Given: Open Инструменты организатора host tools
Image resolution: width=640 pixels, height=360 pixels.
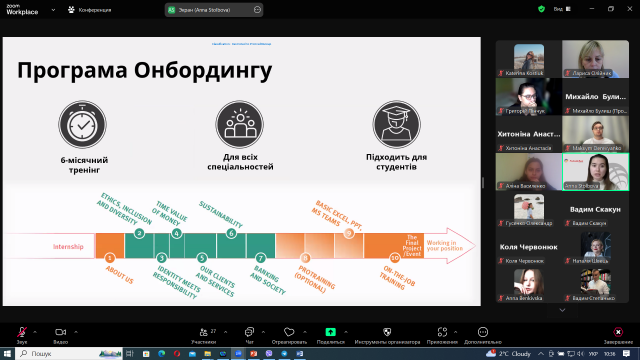Looking at the screenshot, I should click(x=387, y=335).
